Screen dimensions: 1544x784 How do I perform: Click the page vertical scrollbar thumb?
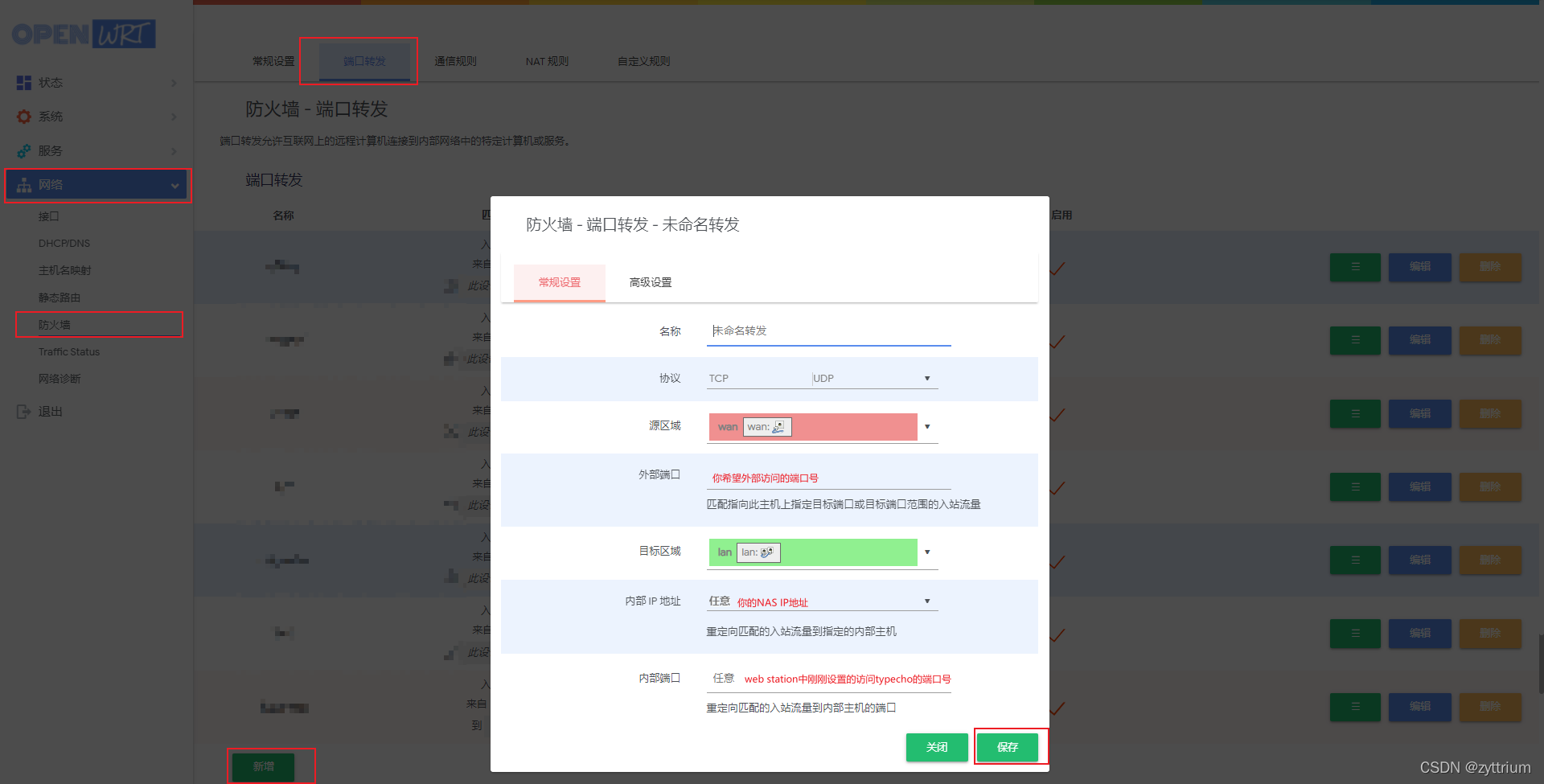coord(1541,663)
